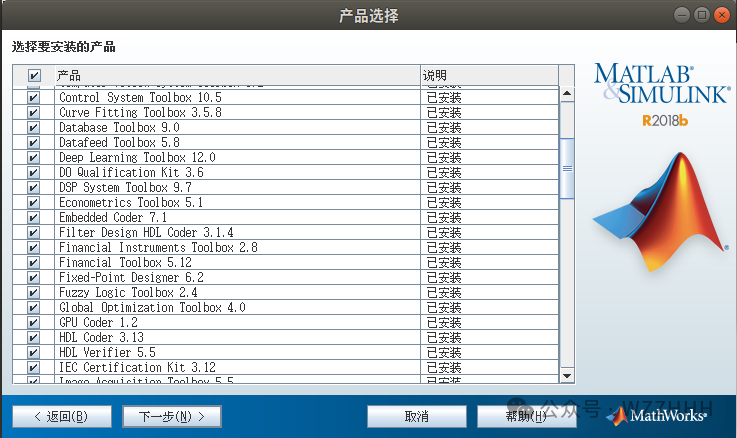Select the IEC Certification Kit 3.12 text

point(137,368)
